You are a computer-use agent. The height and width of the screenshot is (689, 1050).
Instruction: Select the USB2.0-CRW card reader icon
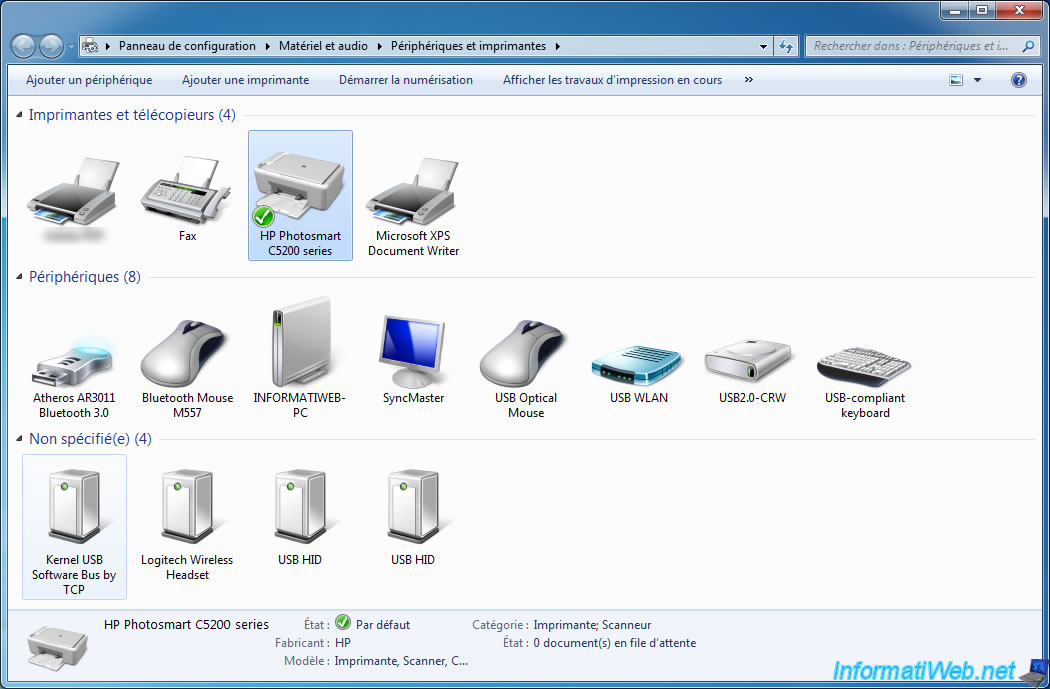[751, 362]
